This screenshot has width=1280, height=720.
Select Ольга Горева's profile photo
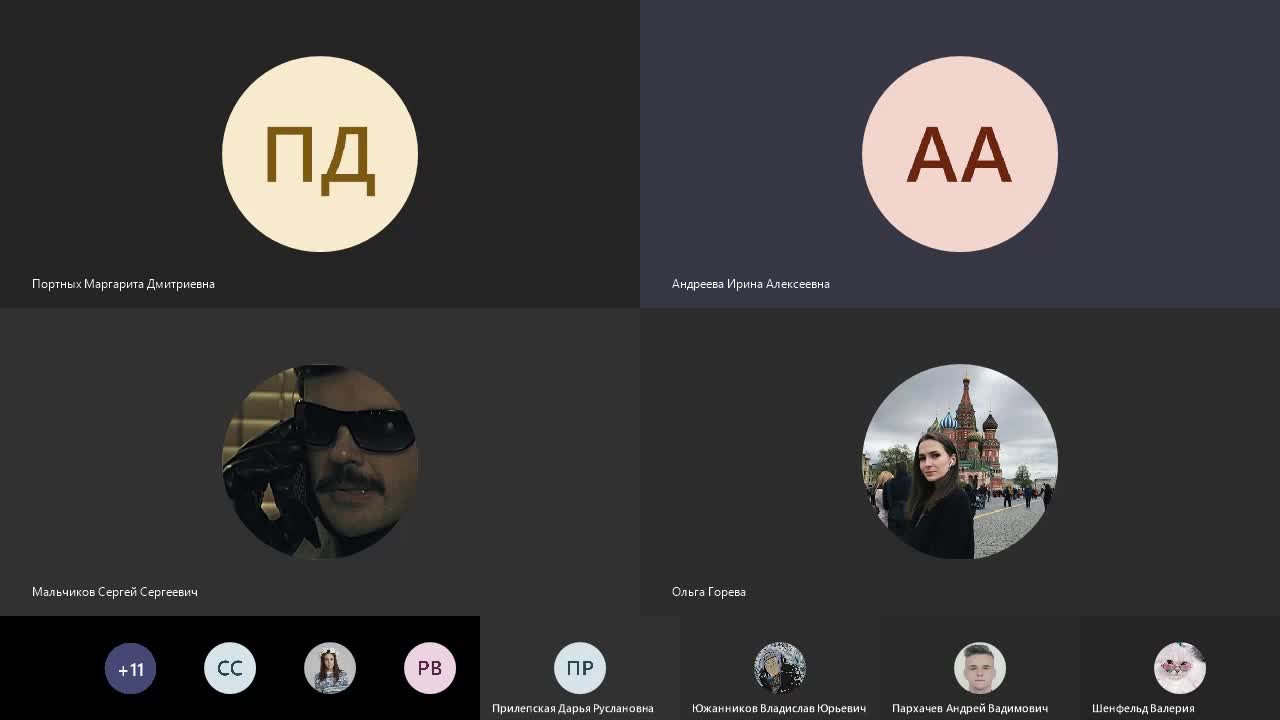[x=960, y=462]
